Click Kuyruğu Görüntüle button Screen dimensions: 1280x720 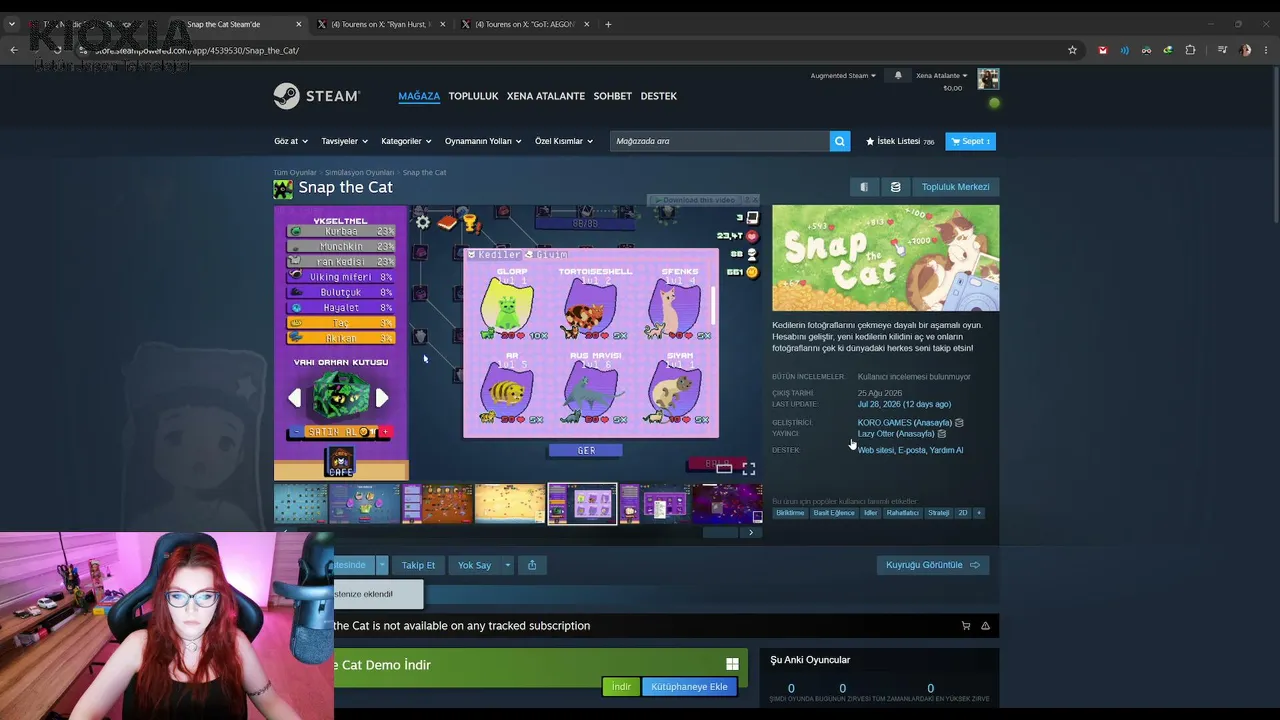[x=933, y=565]
